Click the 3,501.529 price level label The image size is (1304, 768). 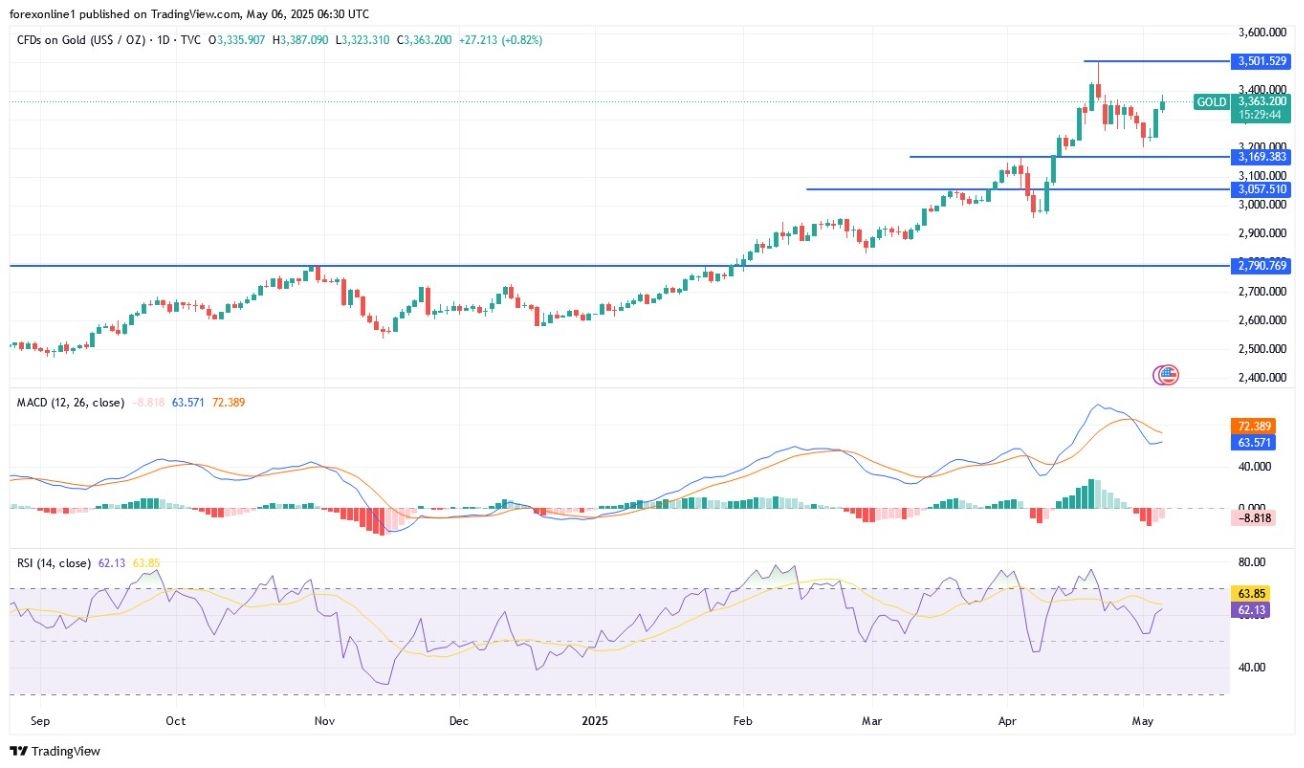click(x=1263, y=61)
